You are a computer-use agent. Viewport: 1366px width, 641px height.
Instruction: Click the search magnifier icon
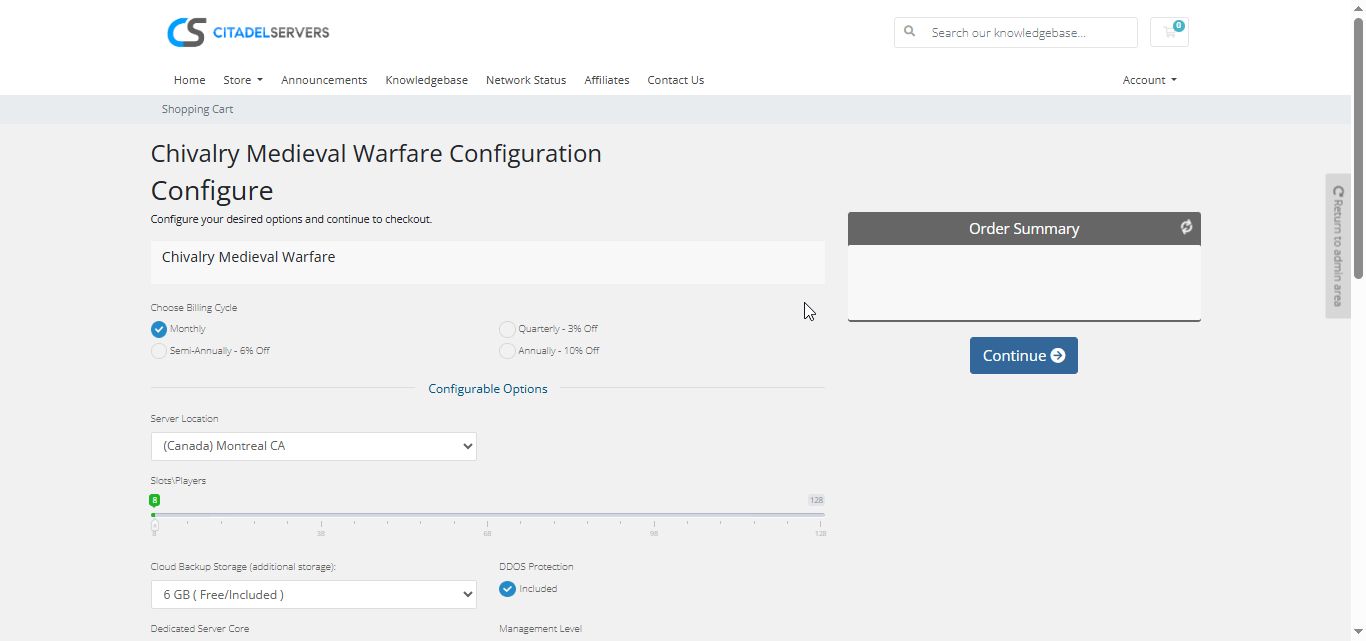point(910,32)
